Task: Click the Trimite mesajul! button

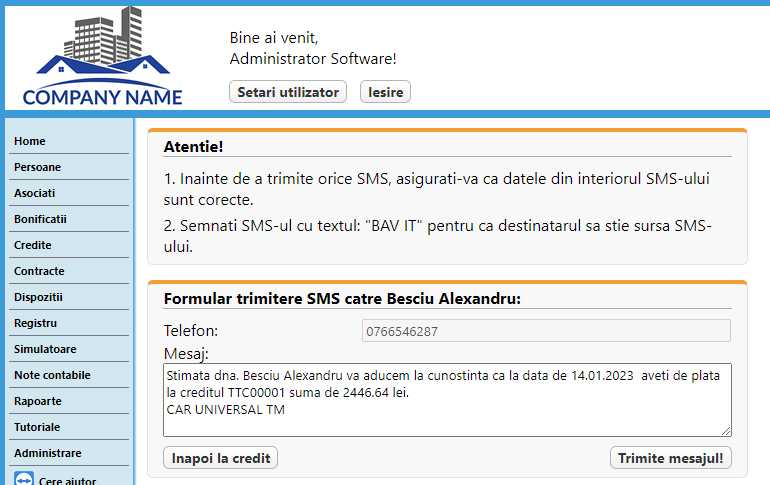Action: click(670, 458)
